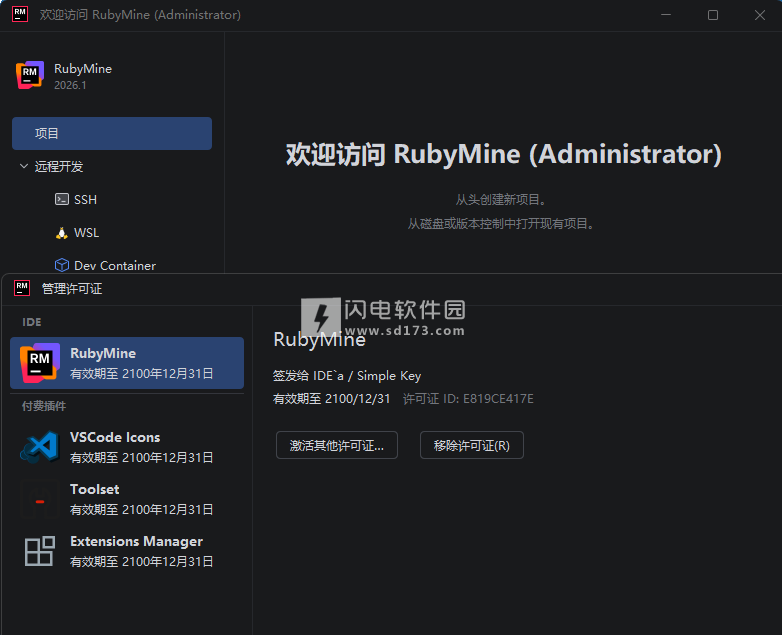Click the RubyMine icon in window title bar
The height and width of the screenshot is (635, 782).
pyautogui.click(x=20, y=15)
